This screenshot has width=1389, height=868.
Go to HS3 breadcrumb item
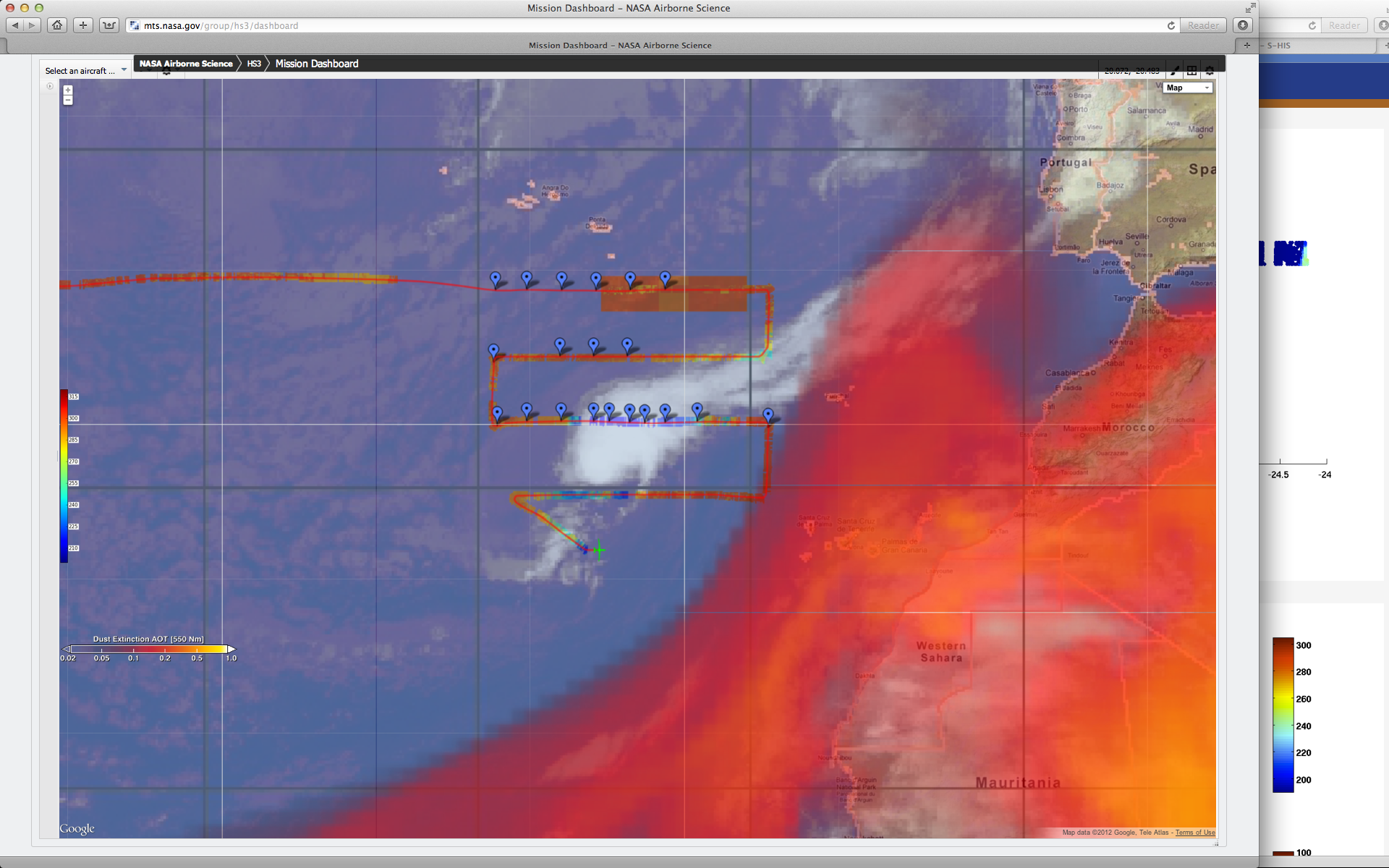coord(254,64)
